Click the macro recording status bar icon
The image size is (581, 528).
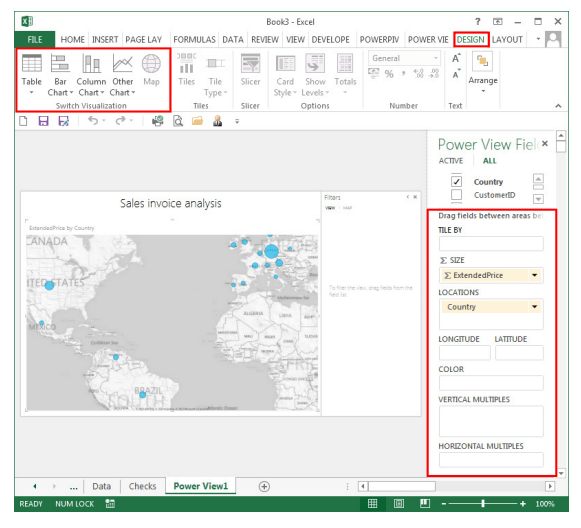(110, 503)
